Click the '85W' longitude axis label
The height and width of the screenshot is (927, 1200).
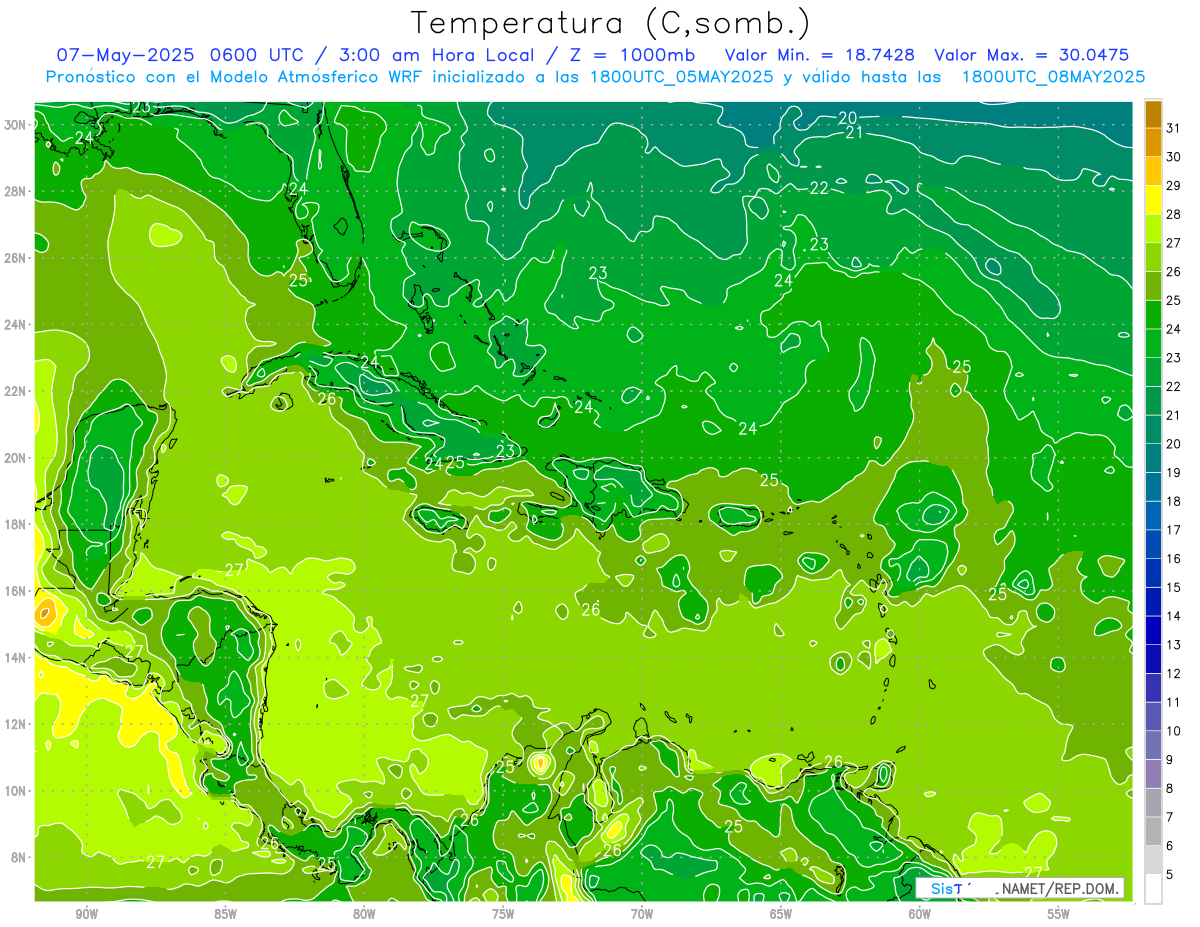point(225,914)
